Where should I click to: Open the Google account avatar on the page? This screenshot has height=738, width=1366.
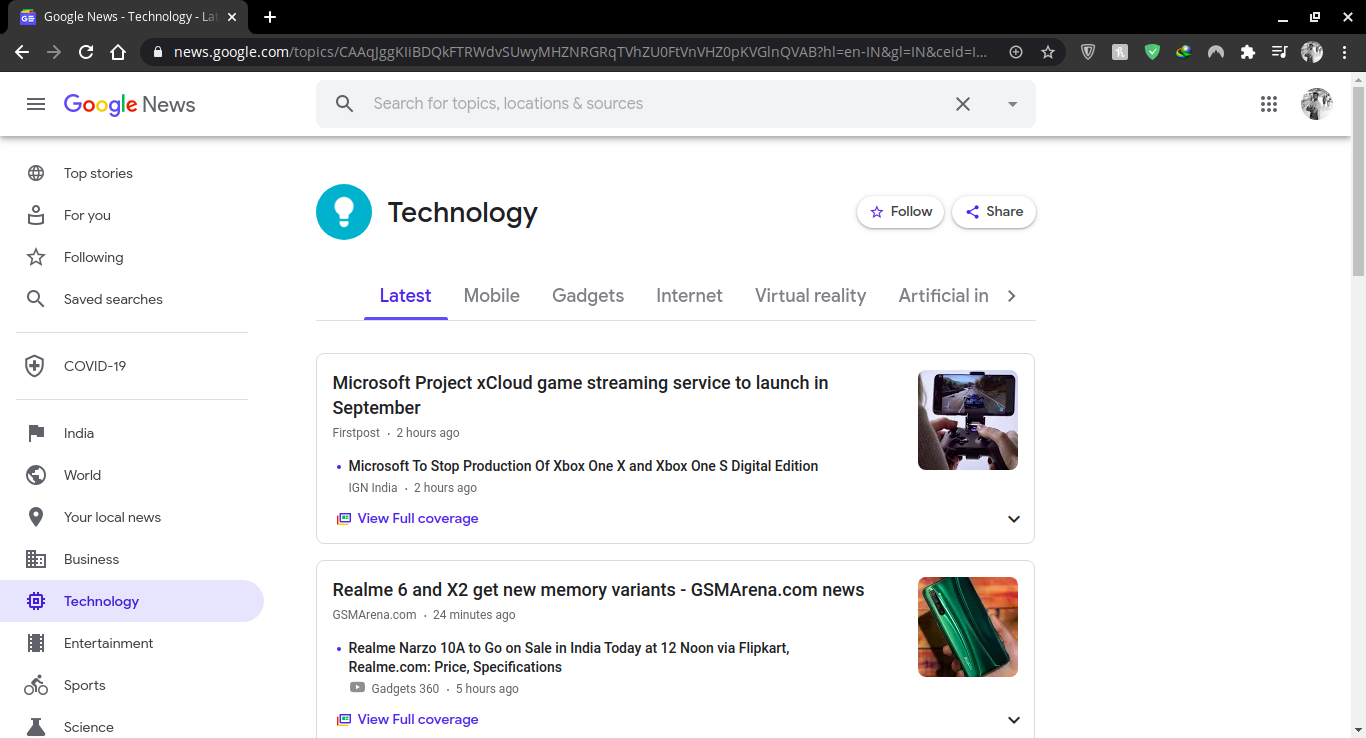[x=1316, y=104]
